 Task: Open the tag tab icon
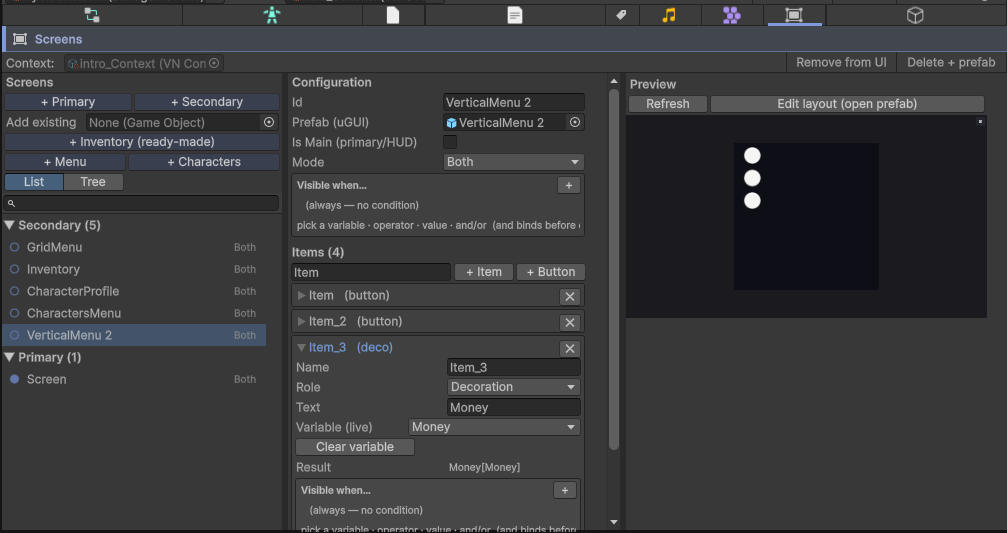click(x=621, y=15)
